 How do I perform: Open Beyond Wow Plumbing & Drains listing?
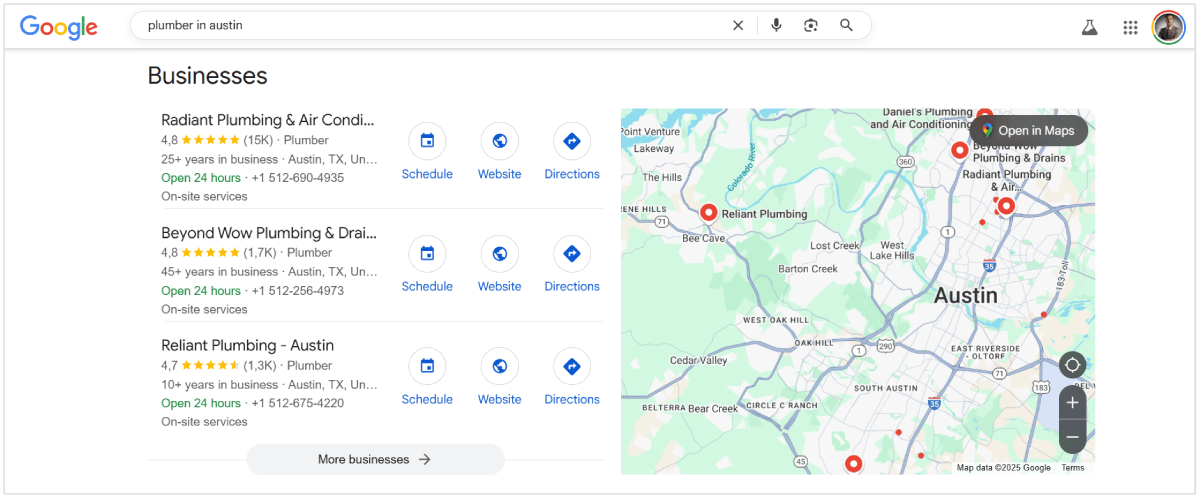(268, 233)
